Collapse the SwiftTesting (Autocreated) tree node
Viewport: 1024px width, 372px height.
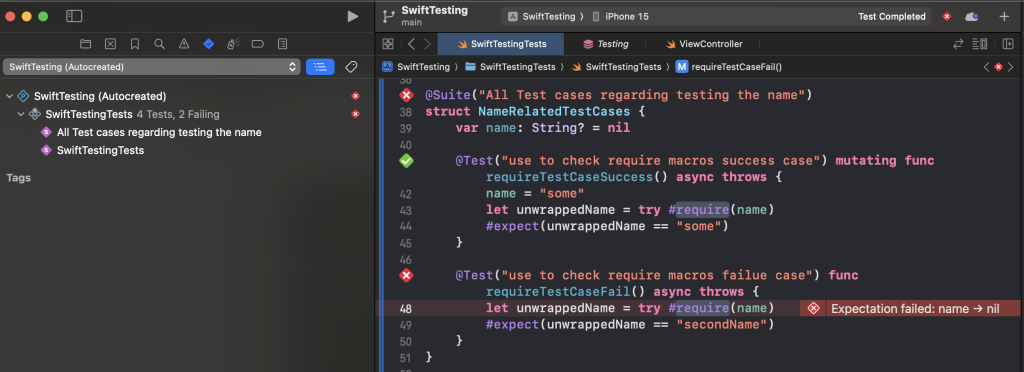(9, 96)
